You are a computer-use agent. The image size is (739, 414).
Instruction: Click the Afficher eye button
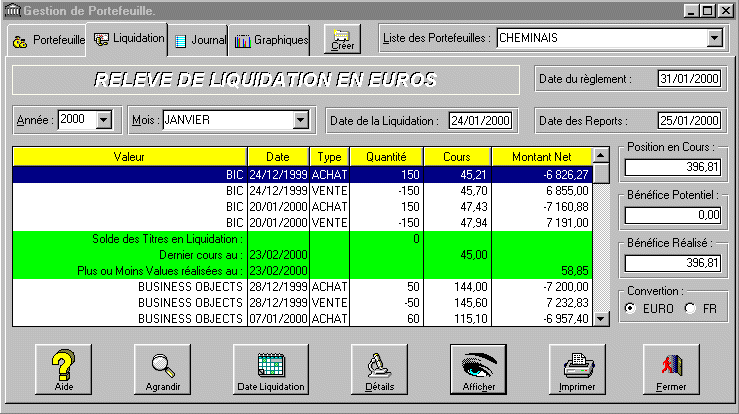[478, 369]
